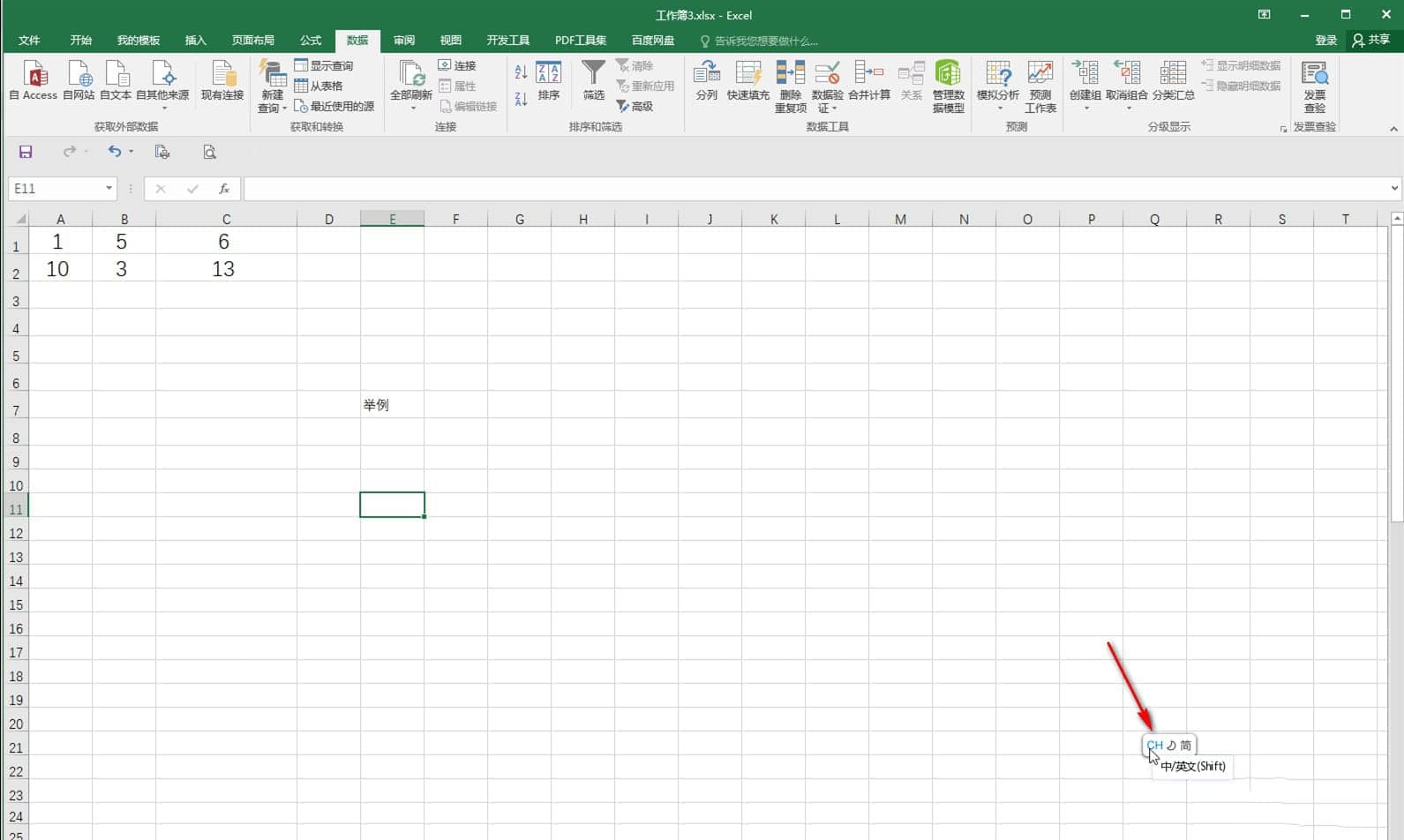Click Remove Duplicates (删除重复项)
The height and width of the screenshot is (840, 1404).
pyautogui.click(x=791, y=86)
